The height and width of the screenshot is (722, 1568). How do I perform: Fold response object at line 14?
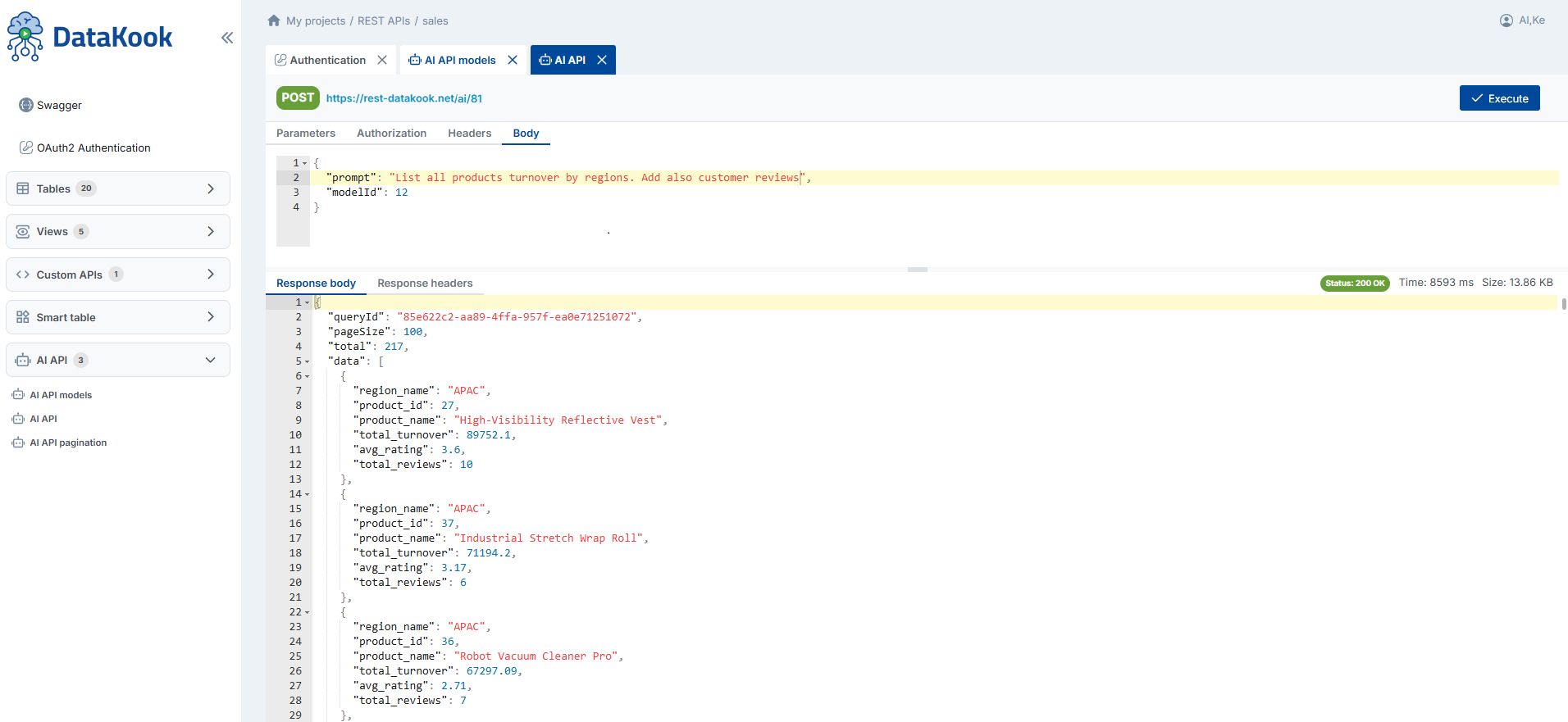click(x=308, y=494)
